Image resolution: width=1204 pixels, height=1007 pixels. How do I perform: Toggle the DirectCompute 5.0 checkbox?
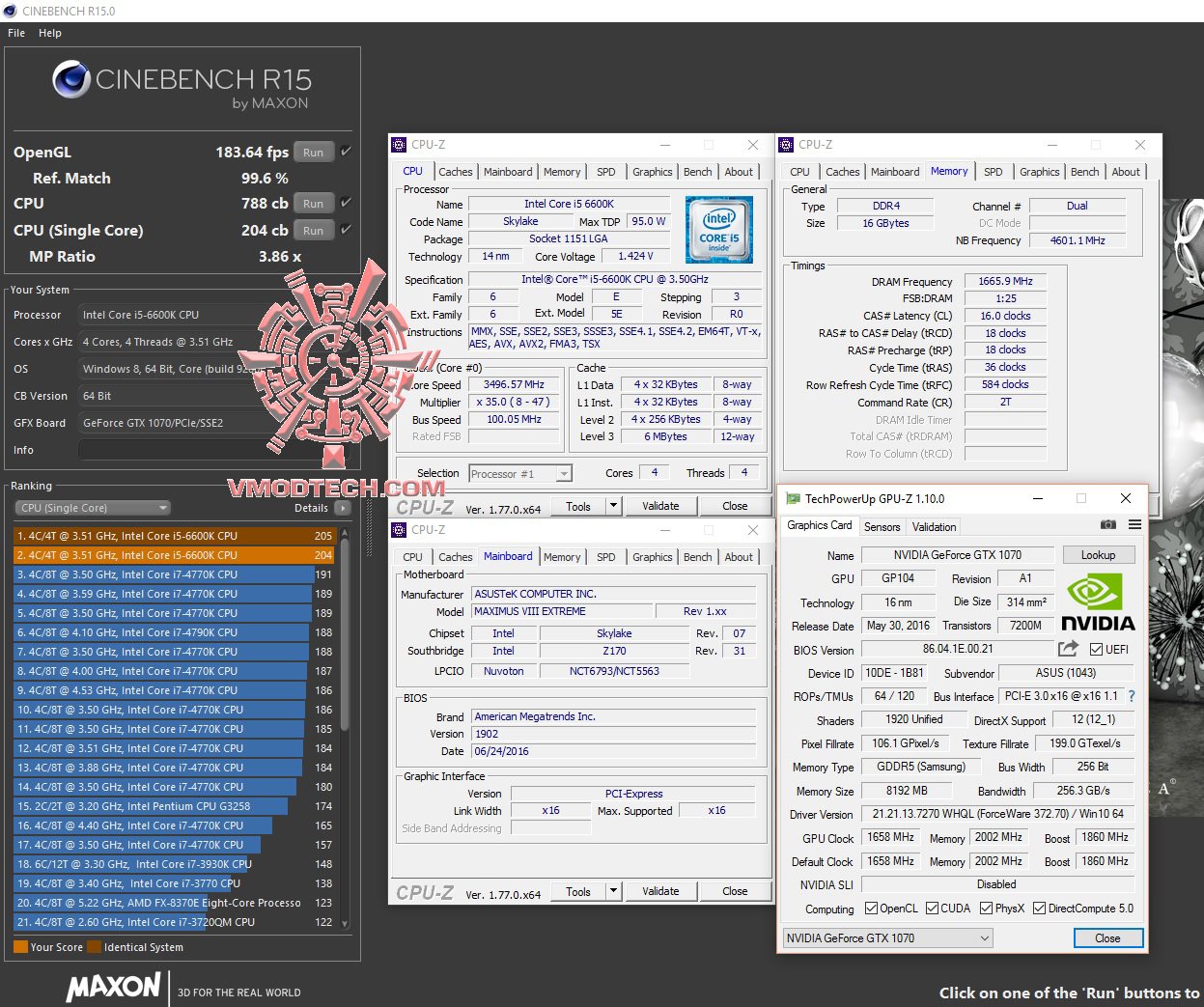pyautogui.click(x=1040, y=909)
